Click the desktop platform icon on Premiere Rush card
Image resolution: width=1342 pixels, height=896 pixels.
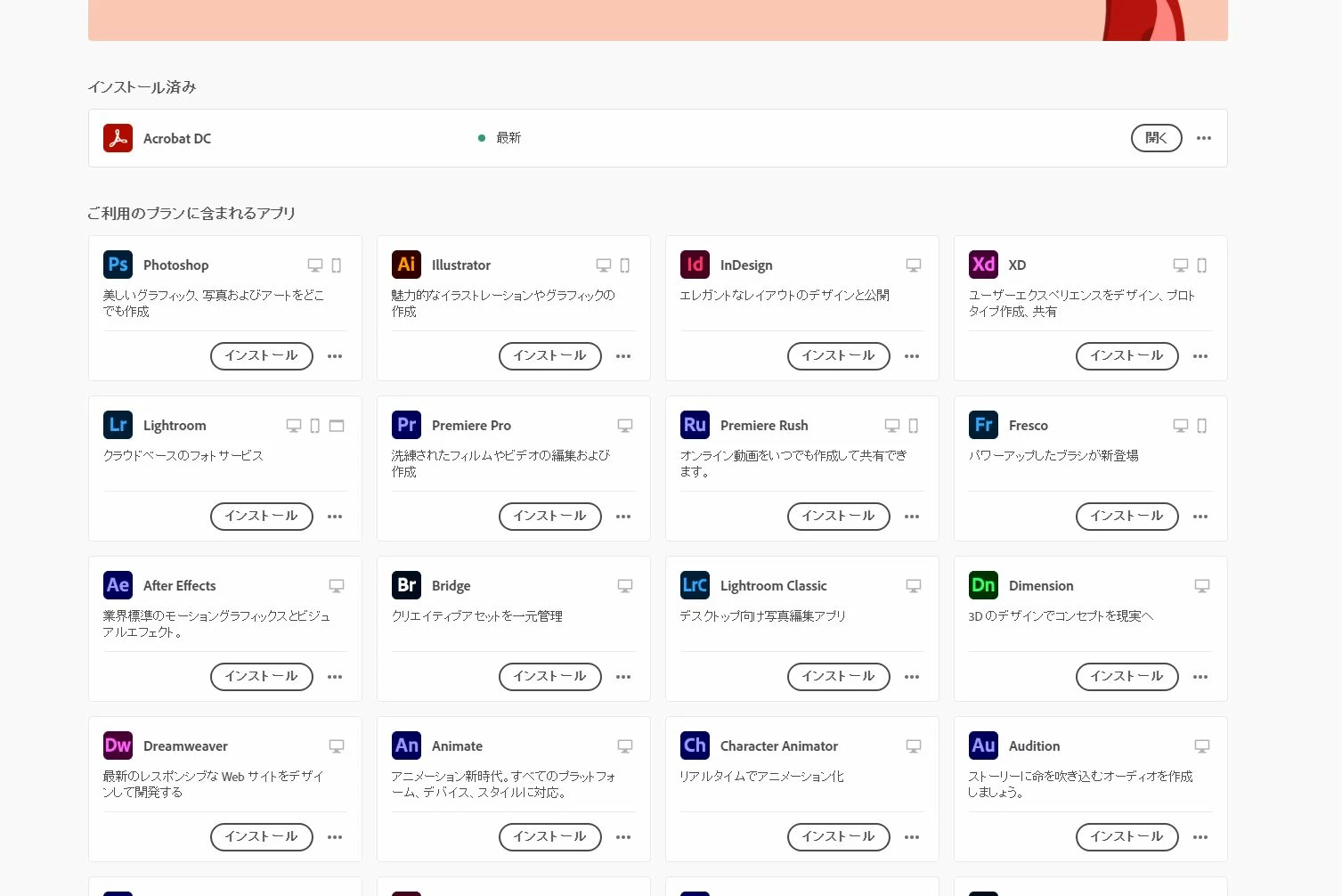click(892, 426)
